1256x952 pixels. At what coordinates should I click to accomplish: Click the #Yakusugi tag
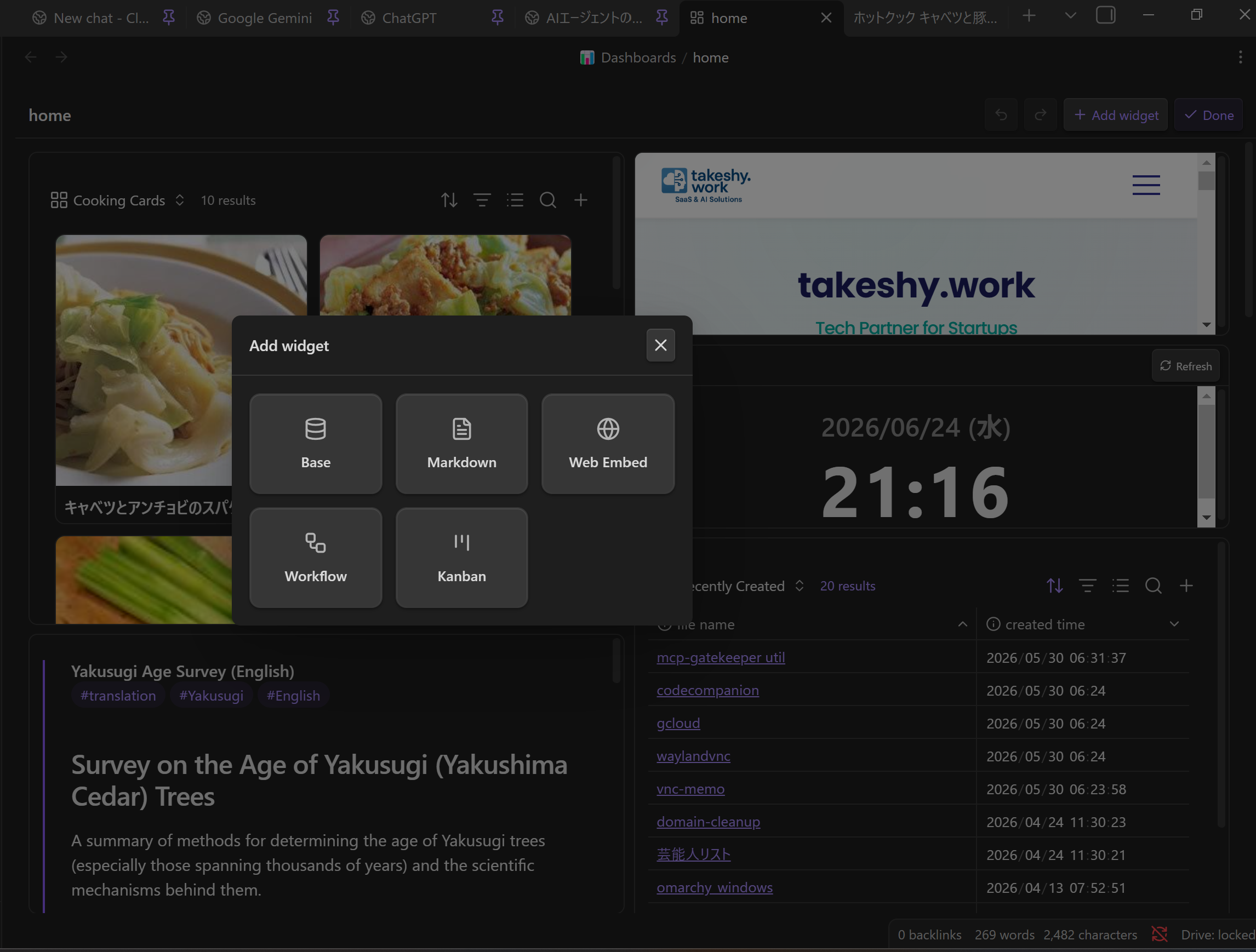[211, 696]
